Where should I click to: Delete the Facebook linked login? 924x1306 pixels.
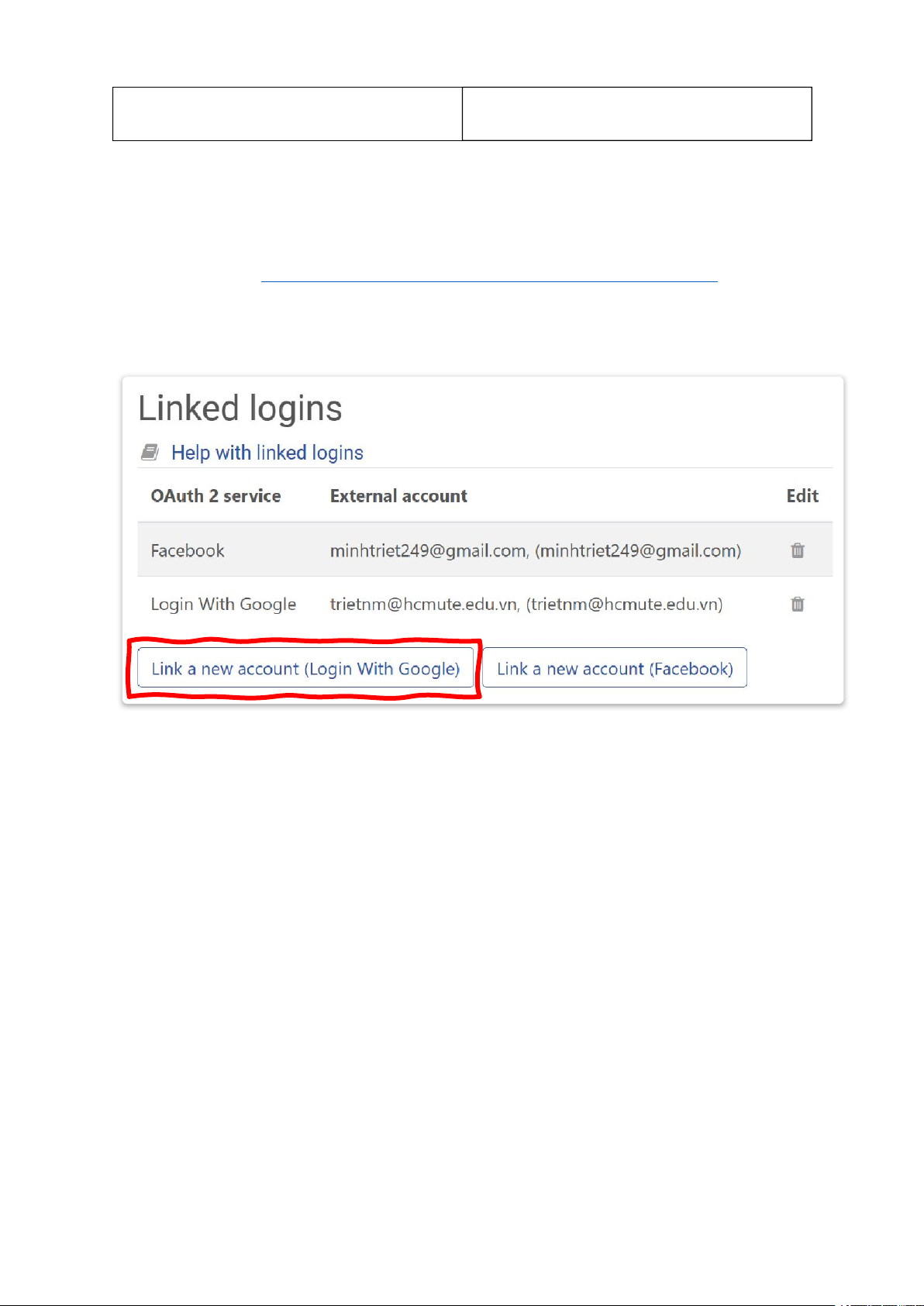tap(797, 550)
